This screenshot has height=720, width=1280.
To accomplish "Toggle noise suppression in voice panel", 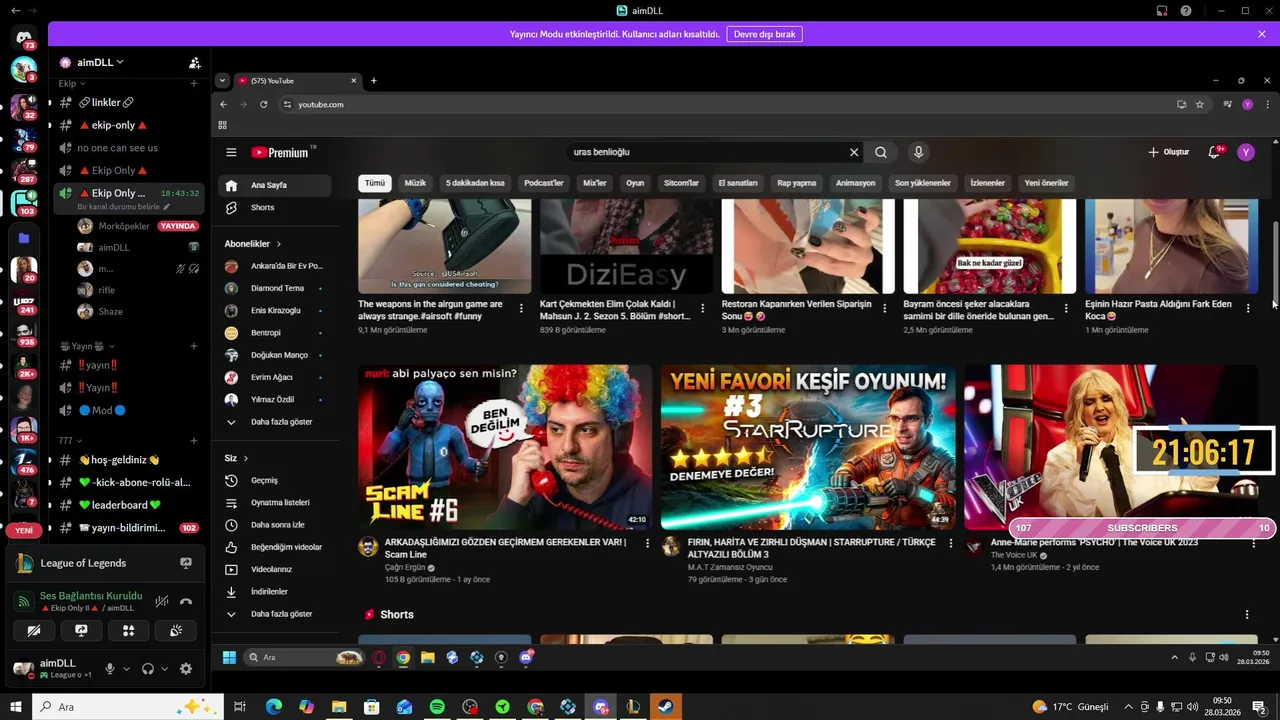I will [x=161, y=601].
